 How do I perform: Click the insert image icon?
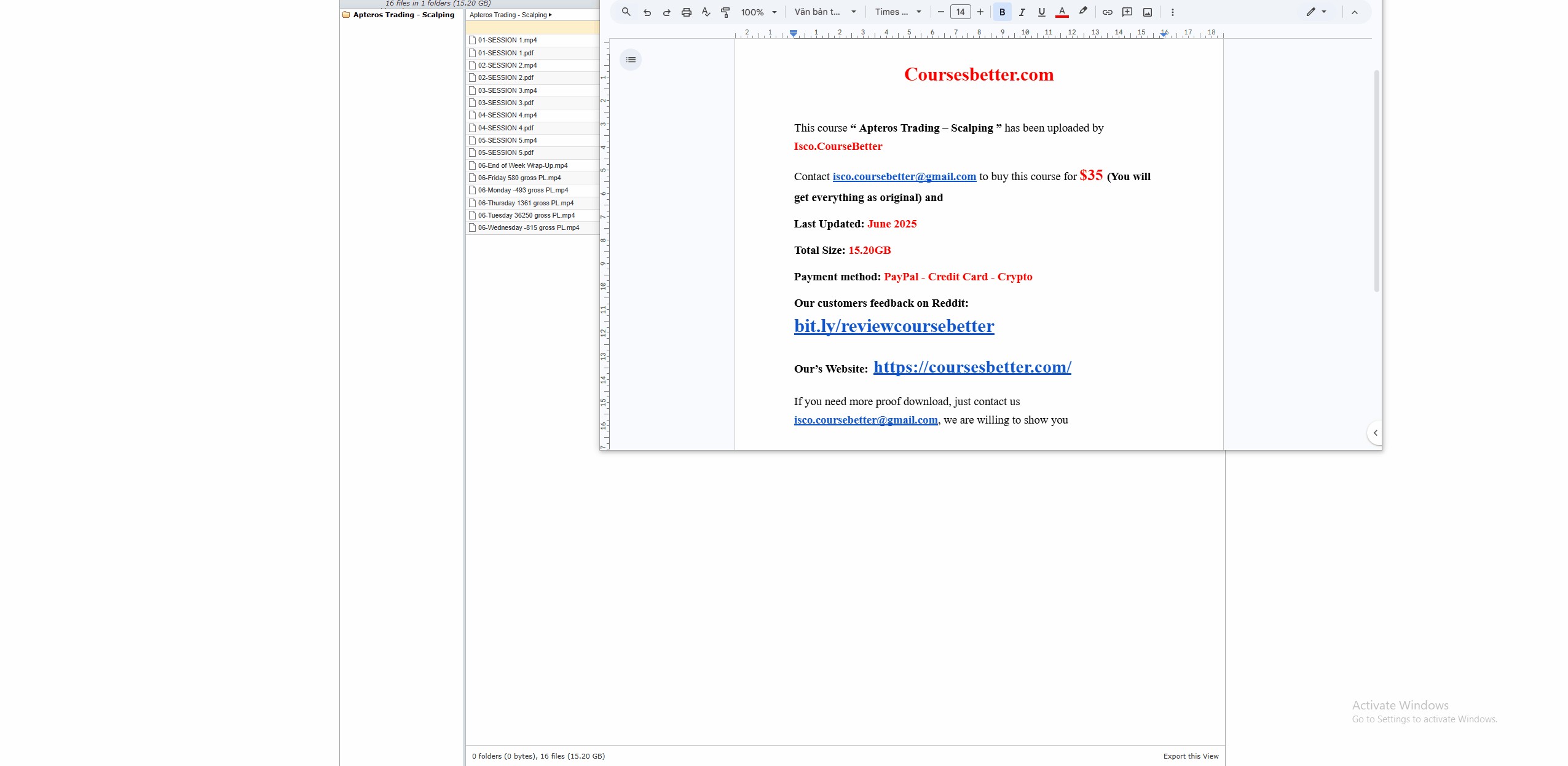[x=1147, y=12]
